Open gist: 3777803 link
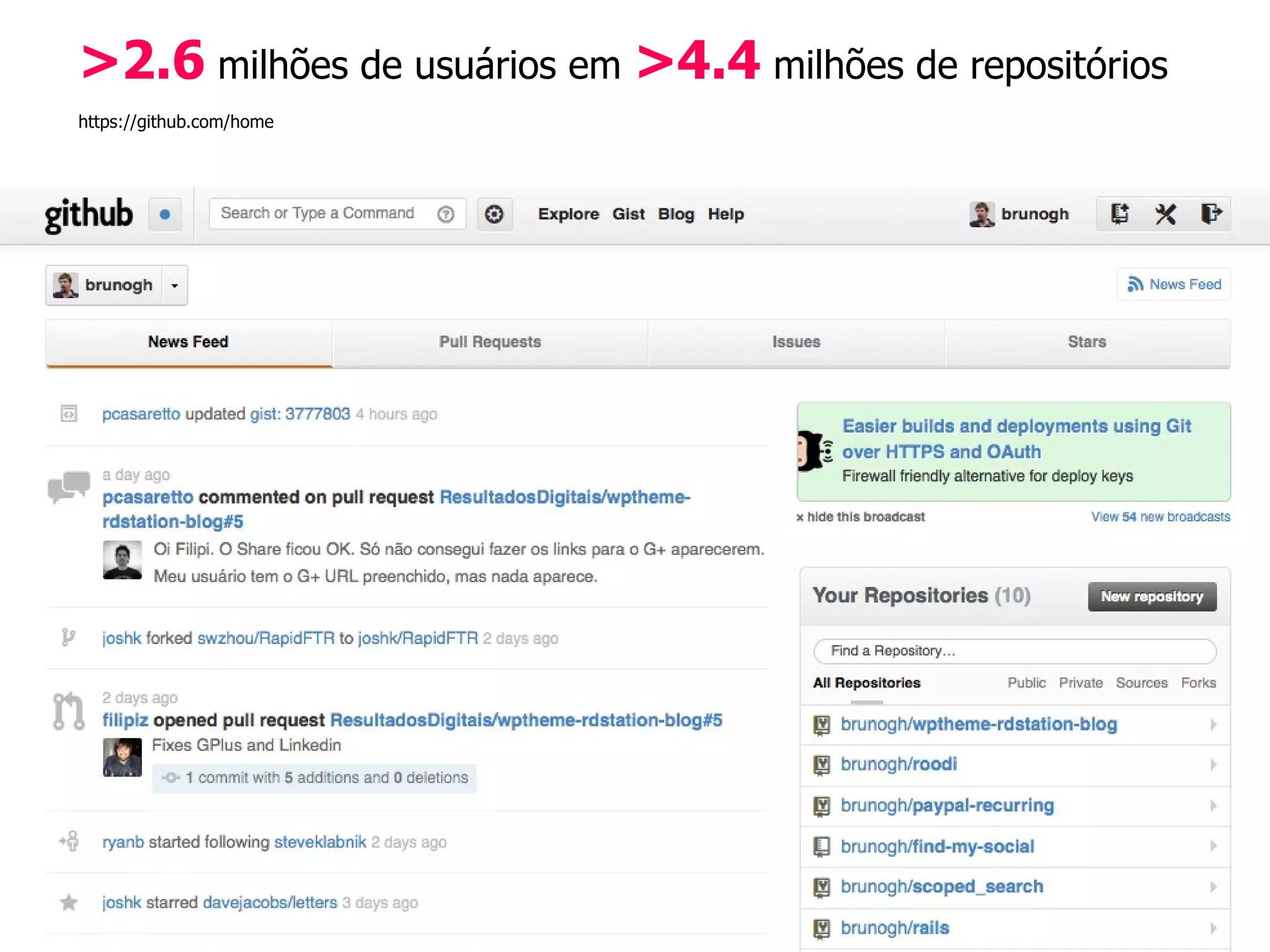Screen dimensions: 1270x952 300,413
